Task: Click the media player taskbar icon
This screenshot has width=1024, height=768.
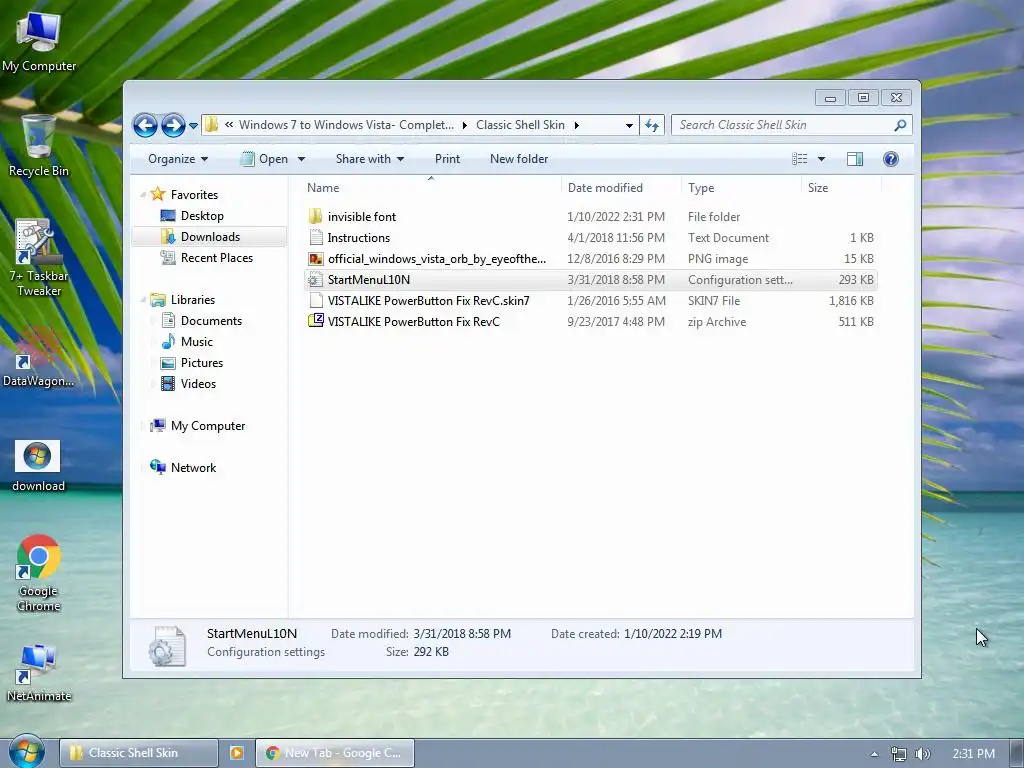Action: pos(236,753)
